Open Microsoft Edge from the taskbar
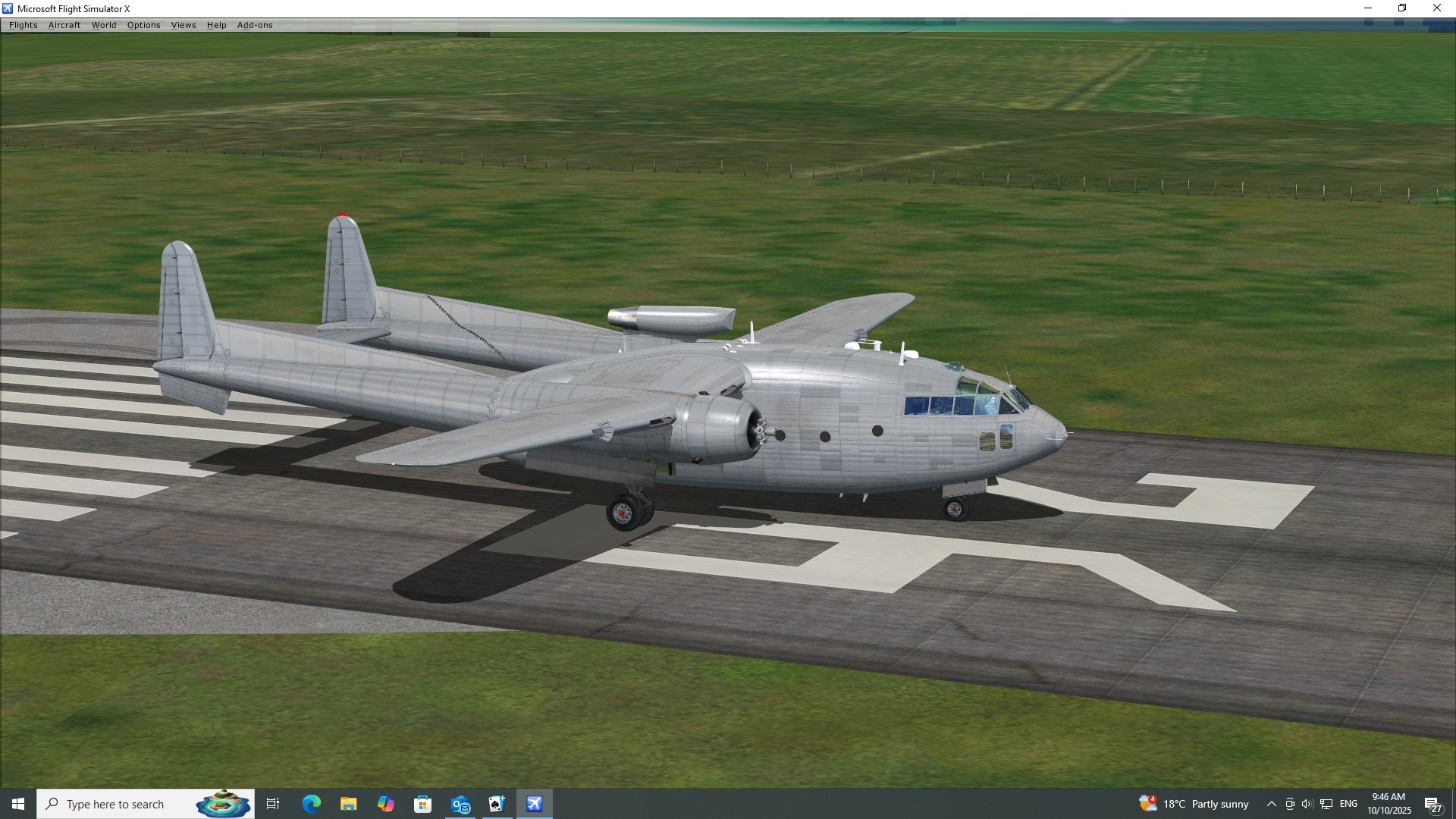Viewport: 1456px width, 819px height. pos(311,804)
